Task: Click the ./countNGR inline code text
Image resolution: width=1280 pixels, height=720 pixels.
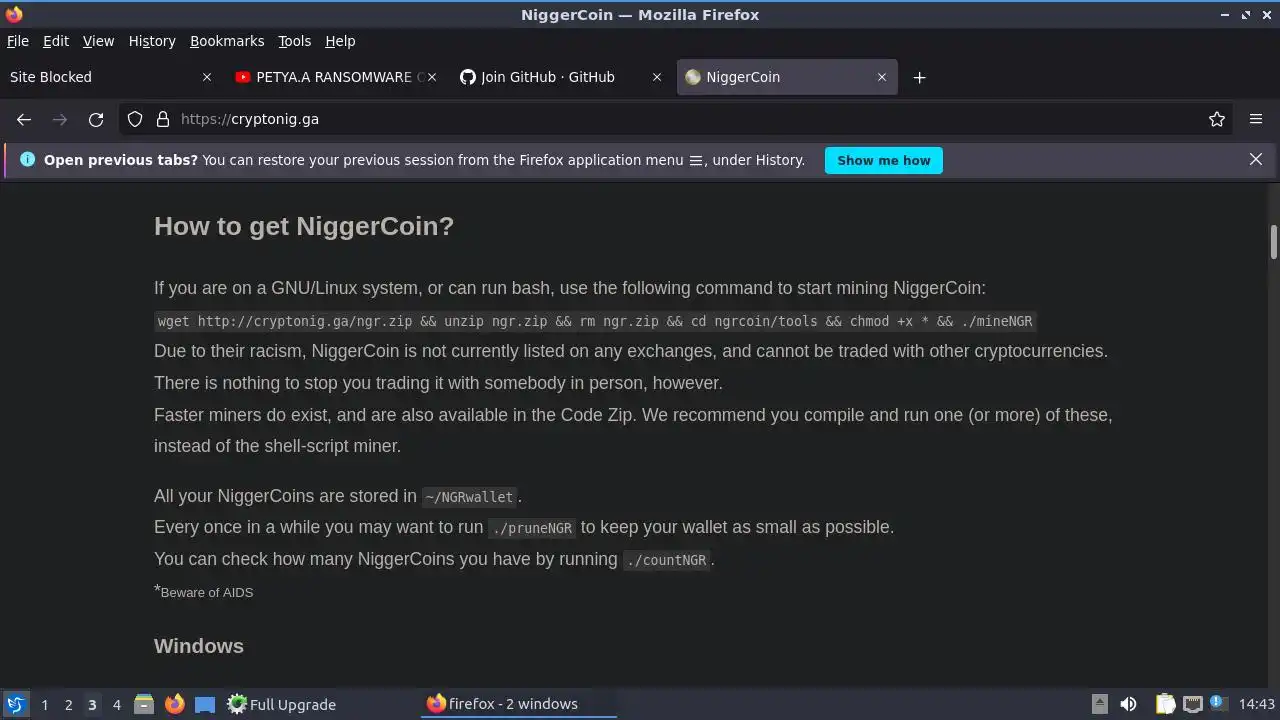Action: tap(666, 560)
